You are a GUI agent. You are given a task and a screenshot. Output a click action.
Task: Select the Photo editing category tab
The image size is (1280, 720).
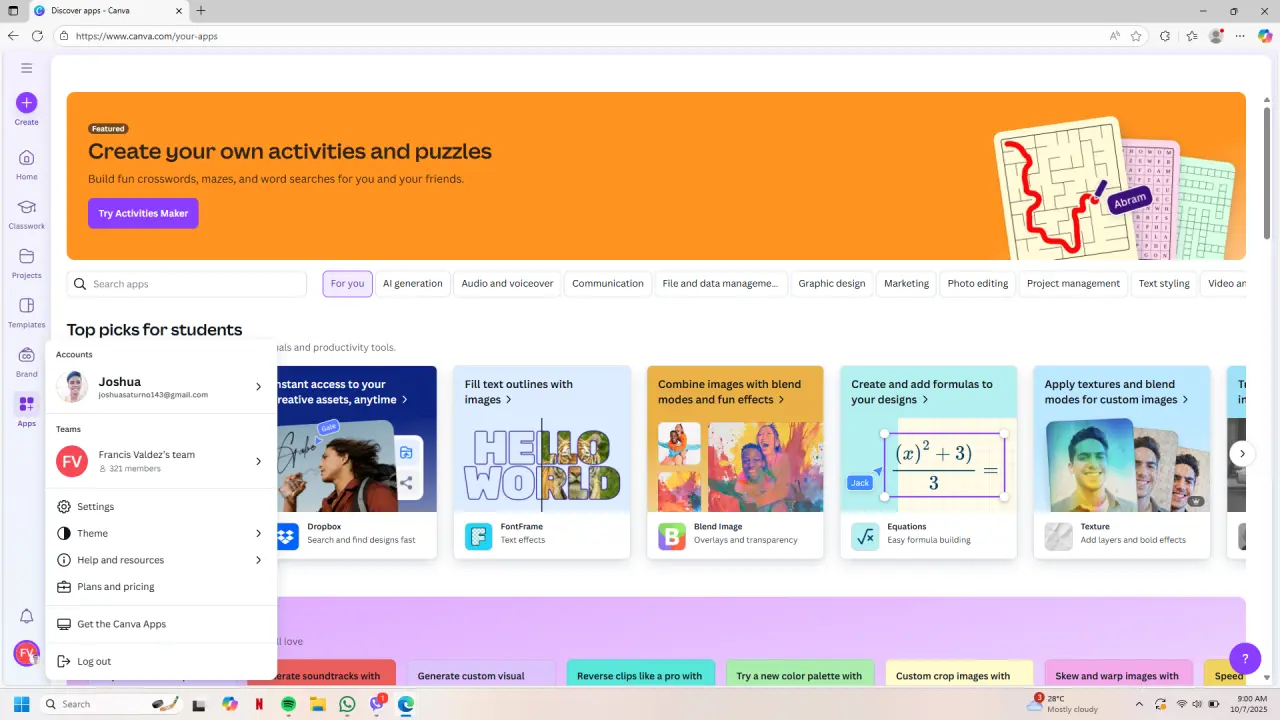coord(978,284)
